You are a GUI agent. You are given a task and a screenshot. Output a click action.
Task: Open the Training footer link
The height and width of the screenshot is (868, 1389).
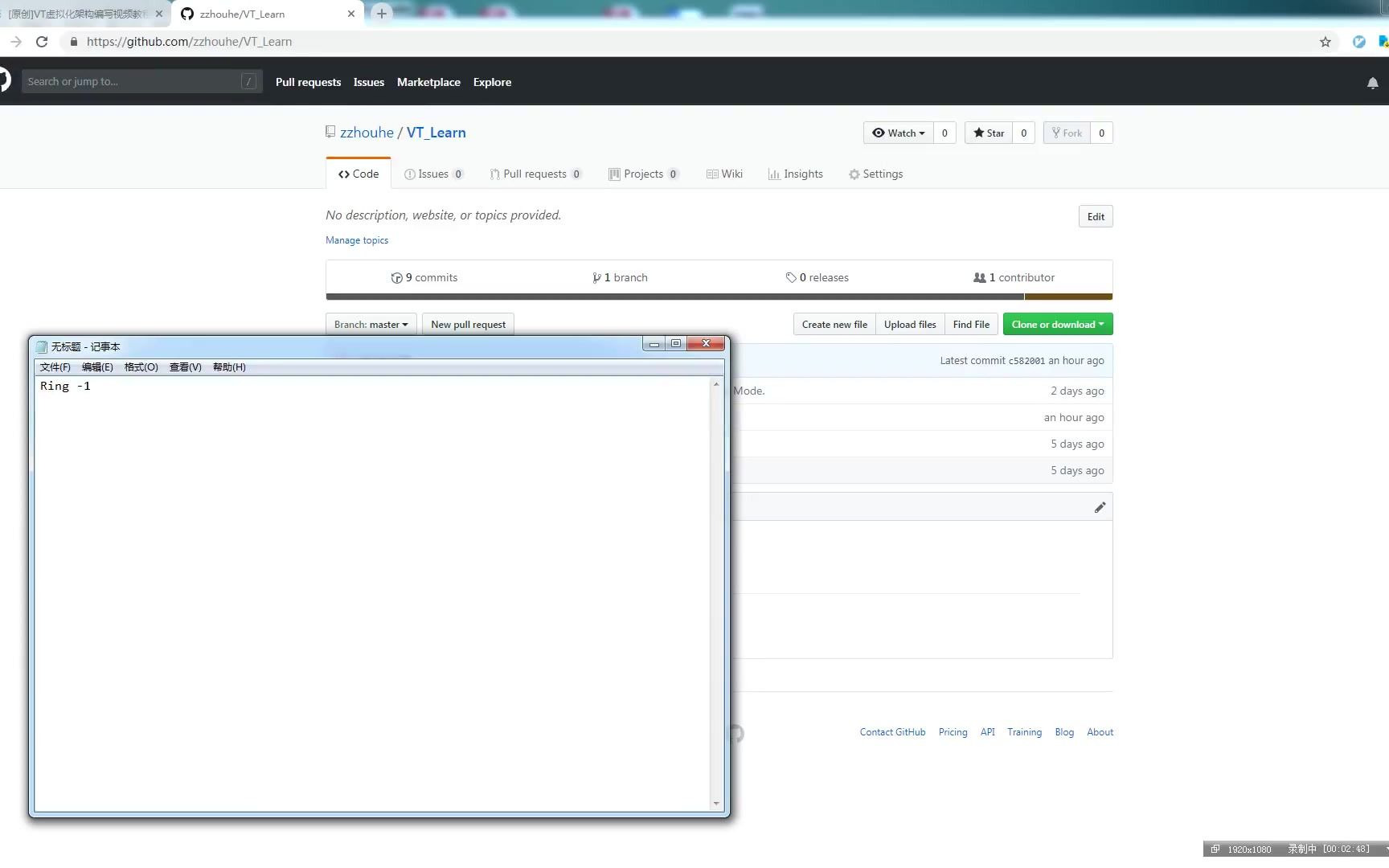[x=1024, y=732]
